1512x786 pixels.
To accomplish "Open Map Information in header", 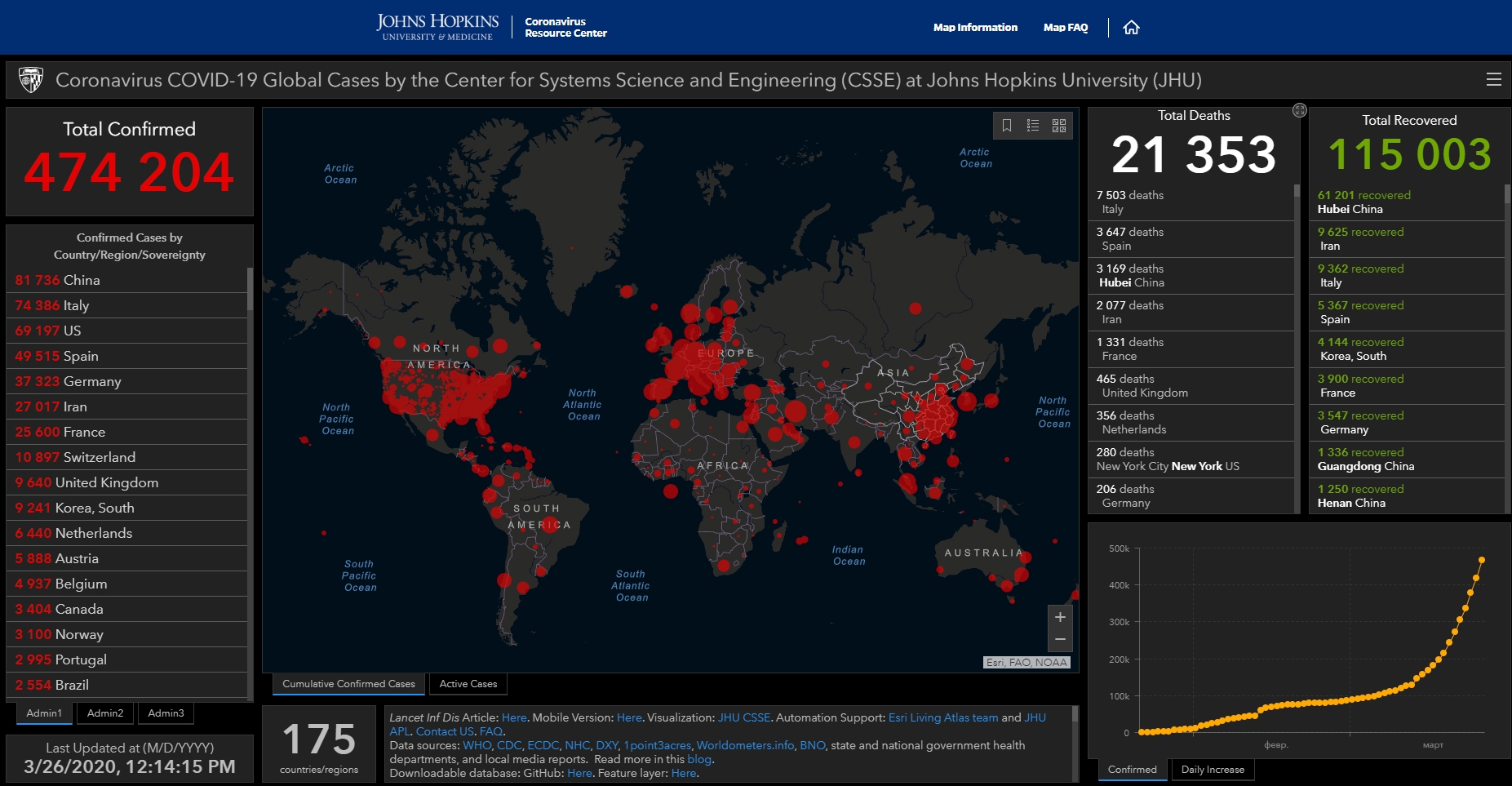I will pos(975,28).
